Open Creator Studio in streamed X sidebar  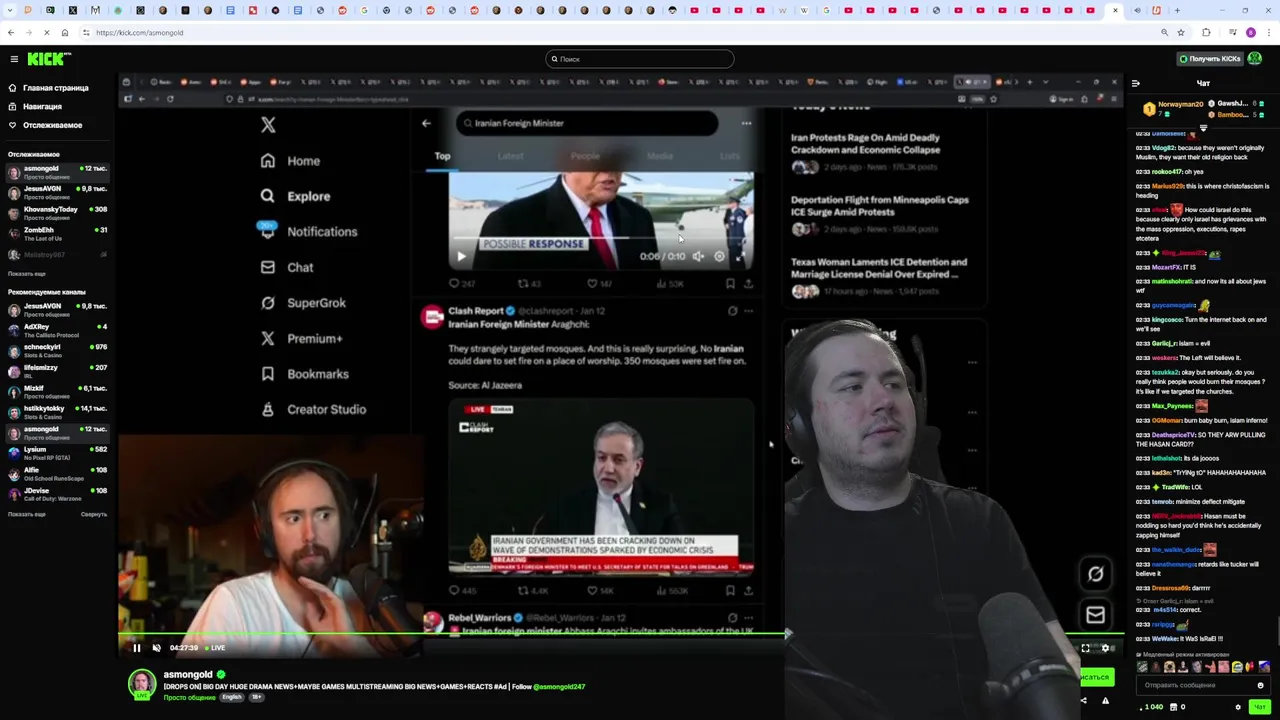[x=313, y=409]
